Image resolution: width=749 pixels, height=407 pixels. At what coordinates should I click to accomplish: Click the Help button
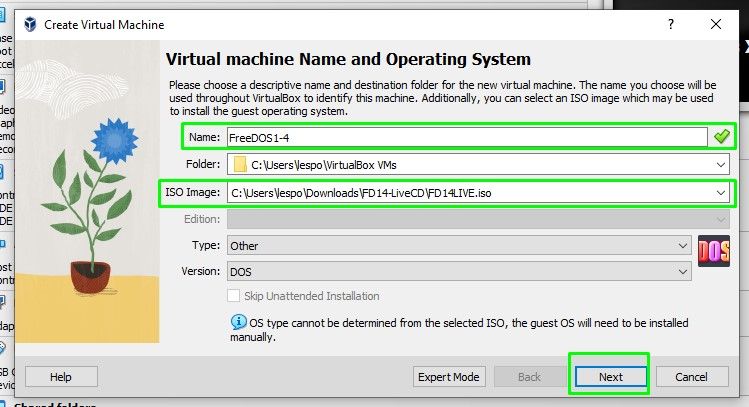(61, 377)
